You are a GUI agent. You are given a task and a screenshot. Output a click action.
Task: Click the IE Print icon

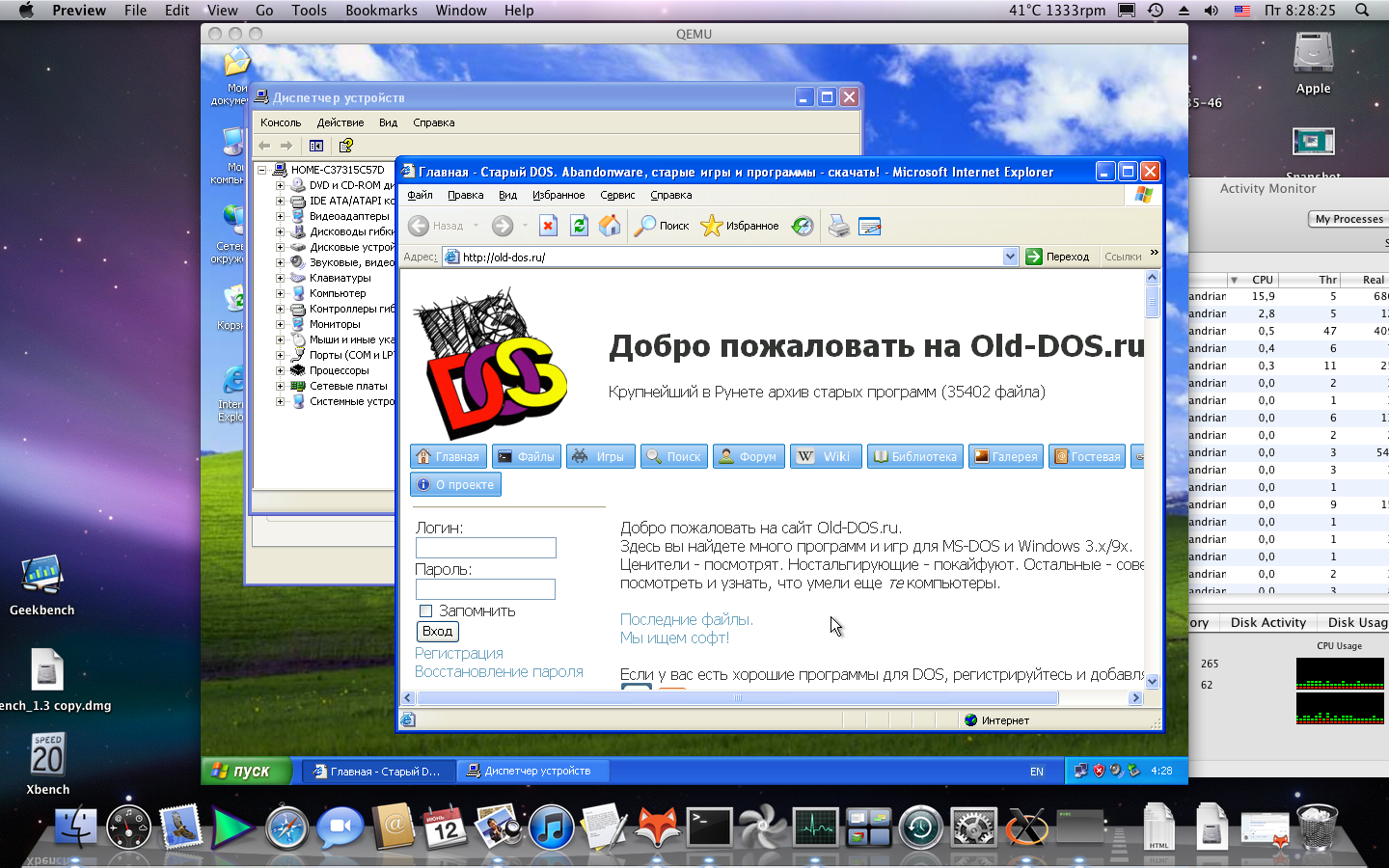[839, 226]
